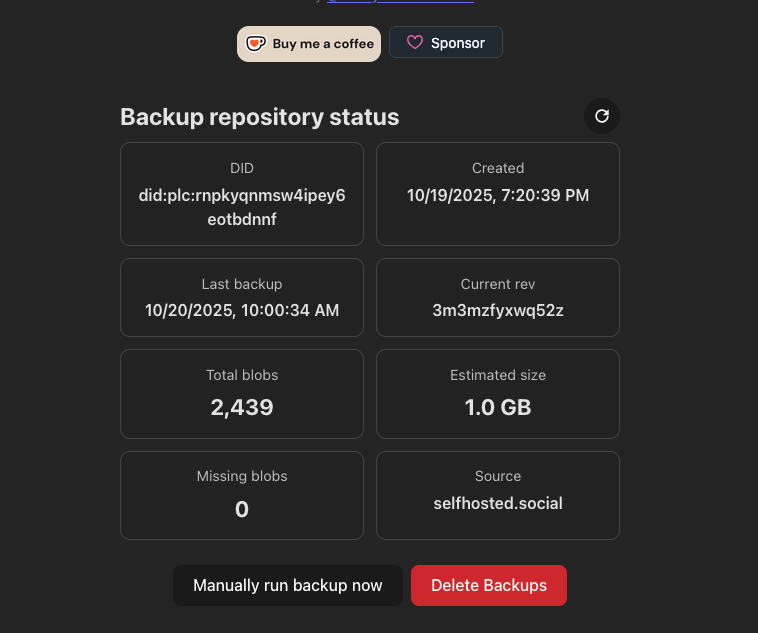Click the refresh backup status icon
The image size is (758, 633).
point(602,116)
